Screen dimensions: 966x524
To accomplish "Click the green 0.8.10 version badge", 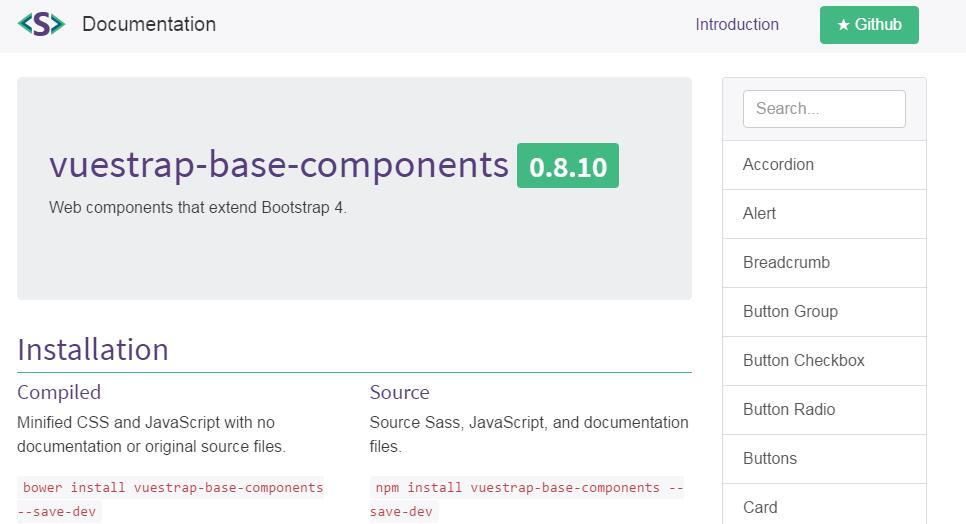I will [567, 166].
